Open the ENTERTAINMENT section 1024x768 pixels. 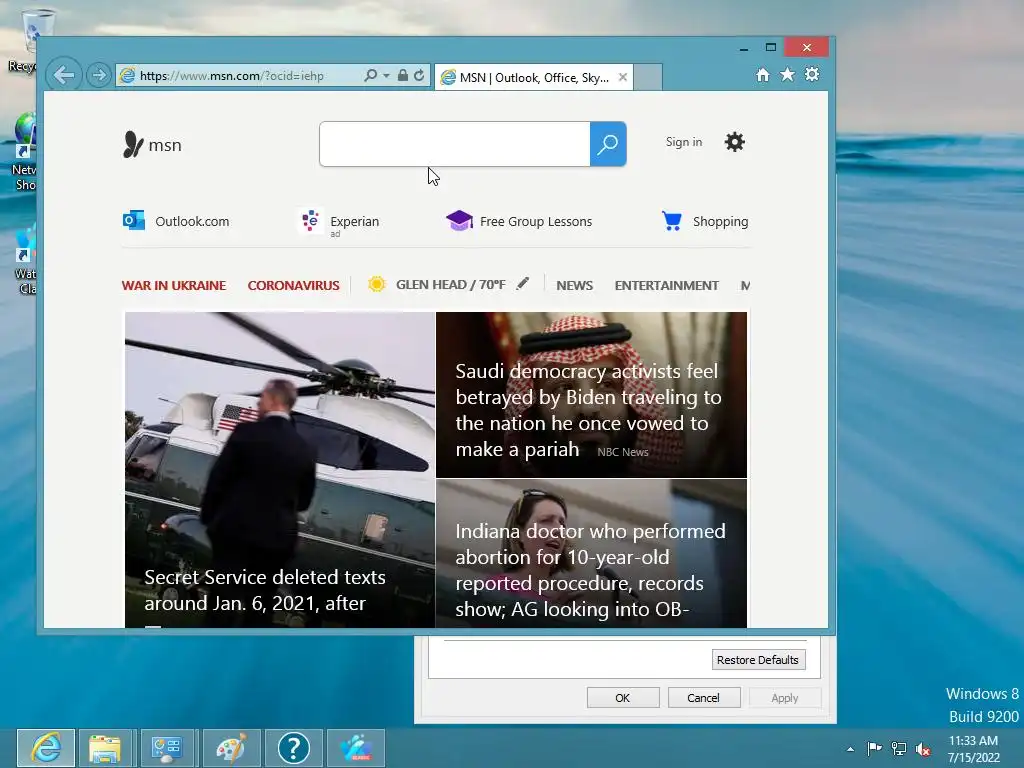(x=666, y=285)
